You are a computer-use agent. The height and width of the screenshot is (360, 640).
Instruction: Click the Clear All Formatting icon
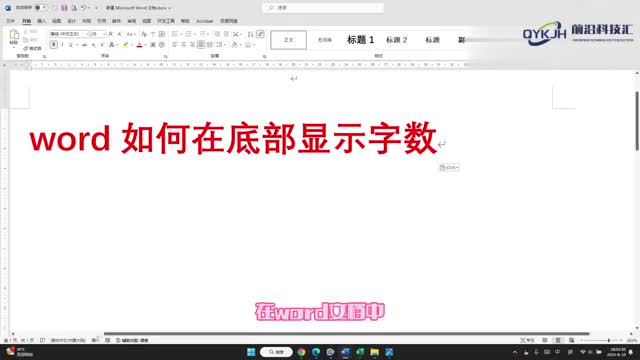point(144,34)
